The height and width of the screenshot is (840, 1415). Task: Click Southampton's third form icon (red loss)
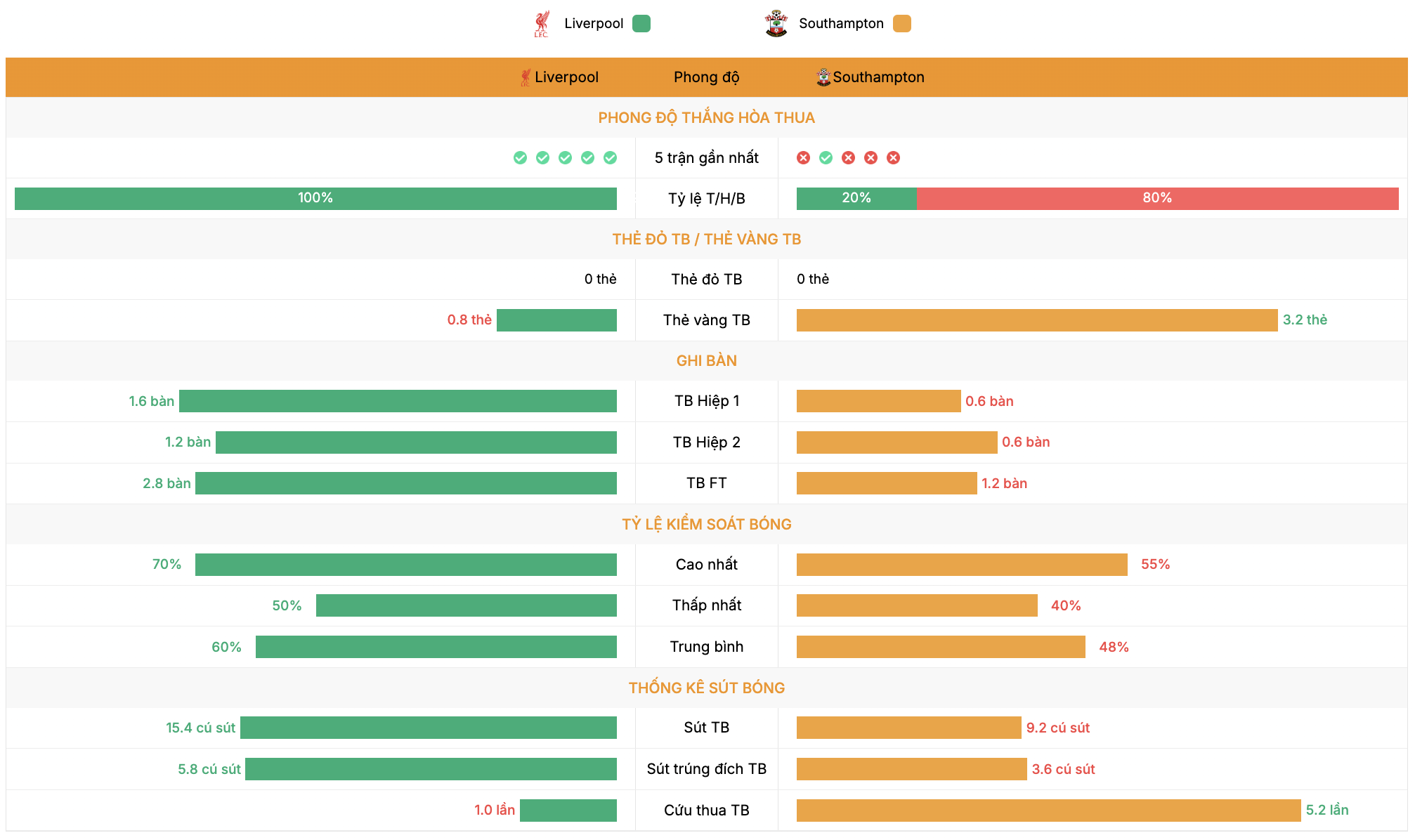tap(849, 158)
